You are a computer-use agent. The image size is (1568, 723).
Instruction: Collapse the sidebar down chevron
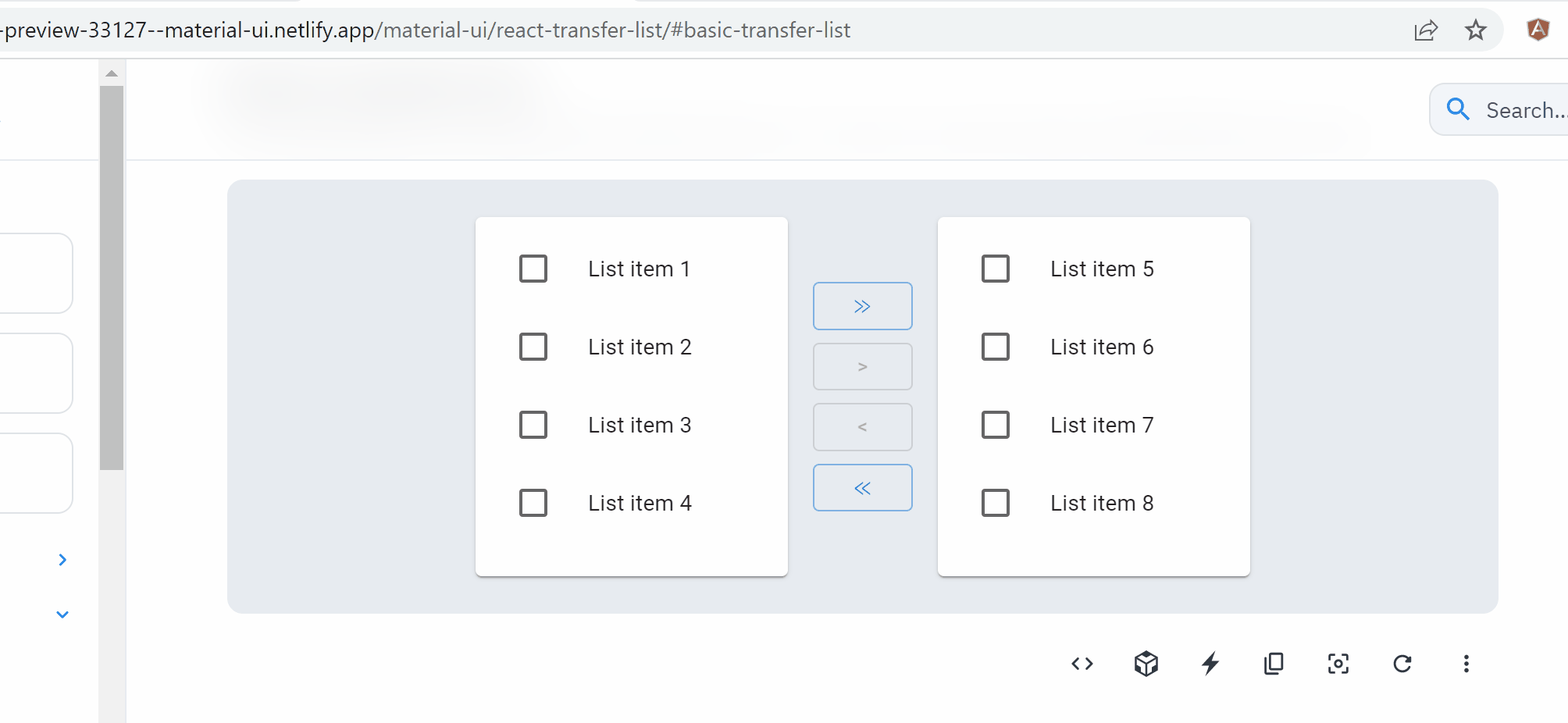(x=62, y=614)
